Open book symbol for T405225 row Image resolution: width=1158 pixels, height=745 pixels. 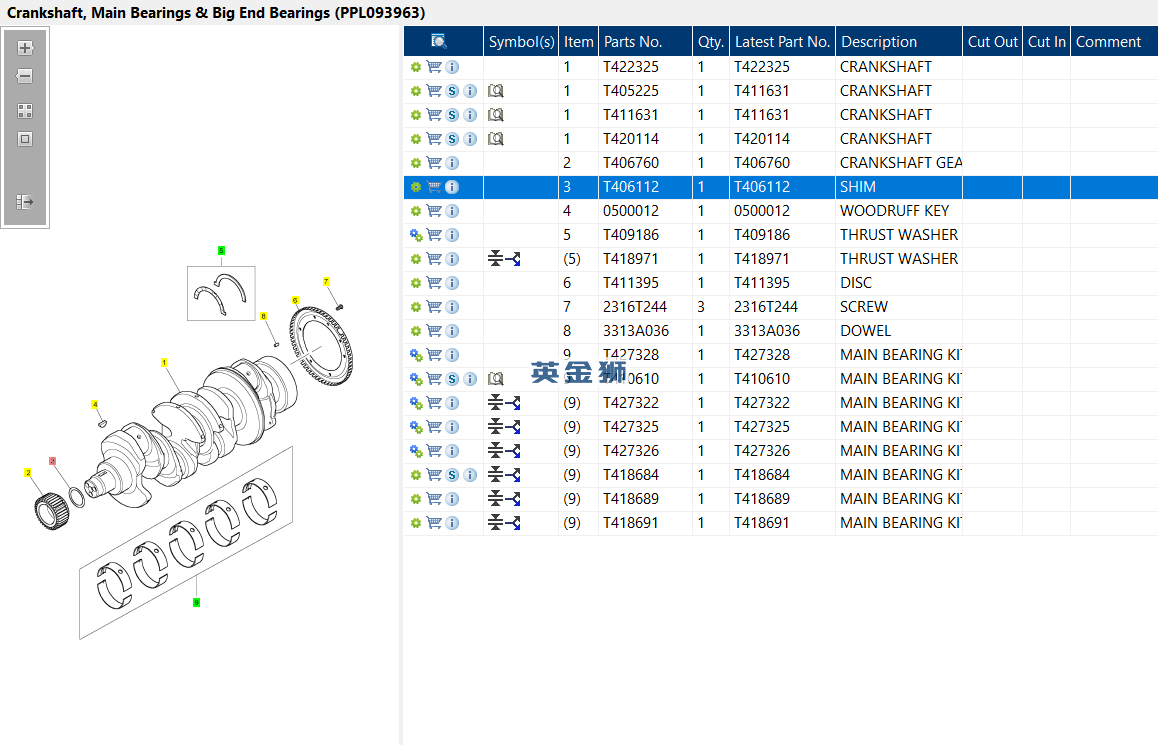pos(496,91)
